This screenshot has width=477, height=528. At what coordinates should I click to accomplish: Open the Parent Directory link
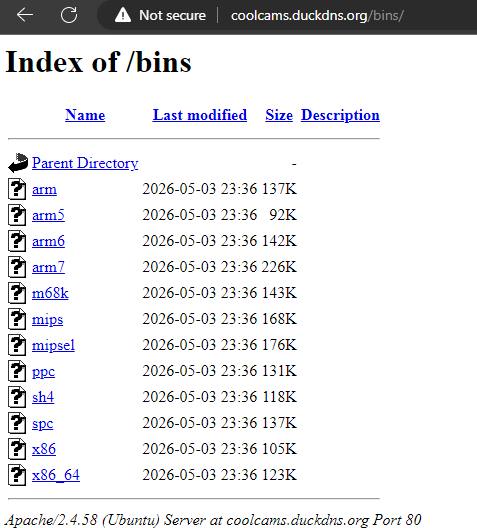[85, 163]
